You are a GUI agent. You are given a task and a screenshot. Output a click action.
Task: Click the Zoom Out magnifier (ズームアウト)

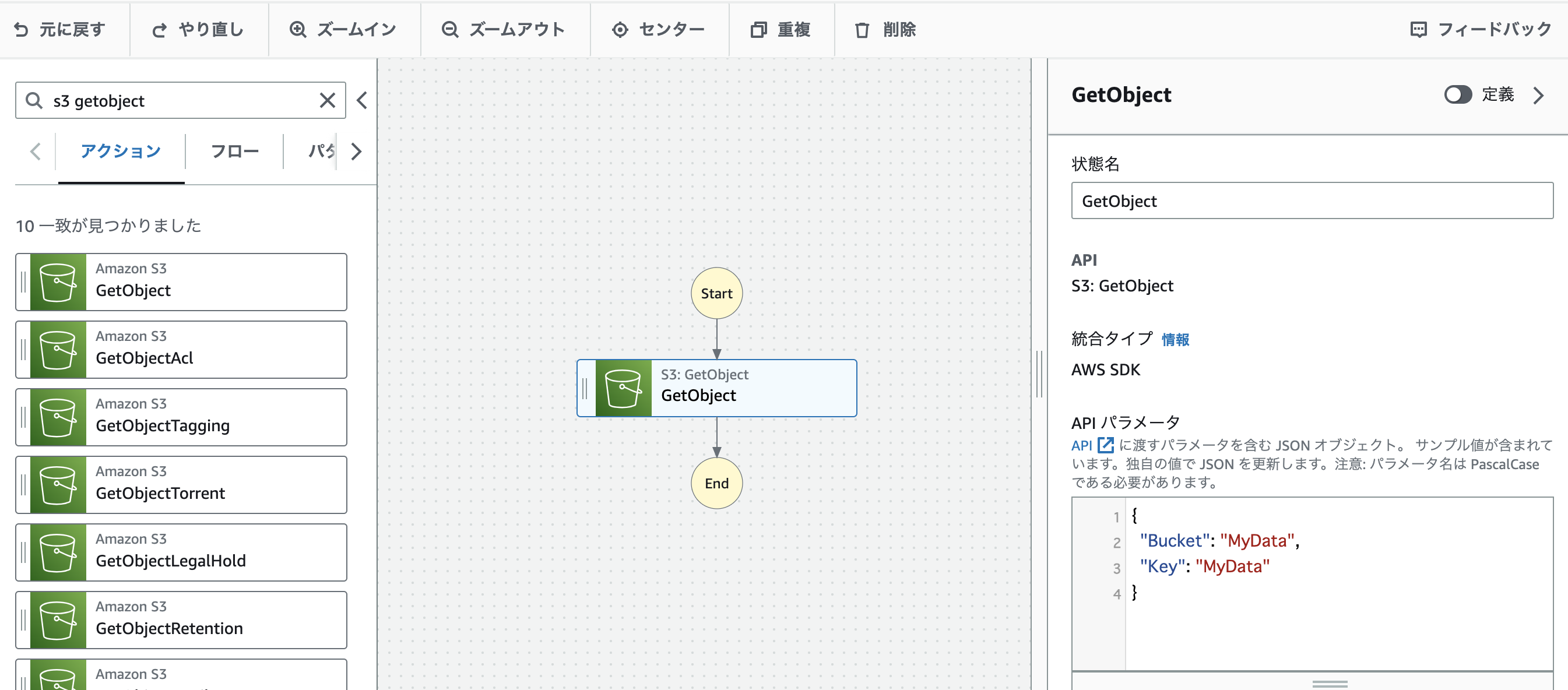450,29
